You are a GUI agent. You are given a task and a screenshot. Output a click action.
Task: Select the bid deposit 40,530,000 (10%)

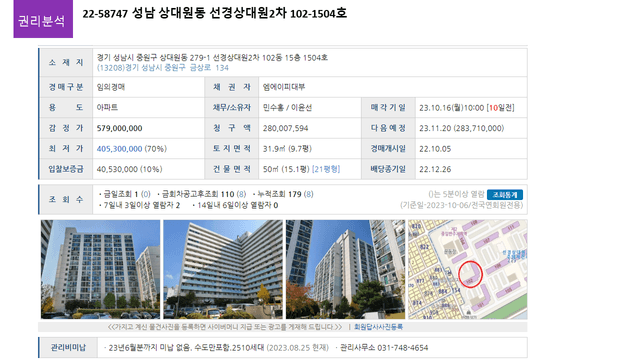[129, 169]
